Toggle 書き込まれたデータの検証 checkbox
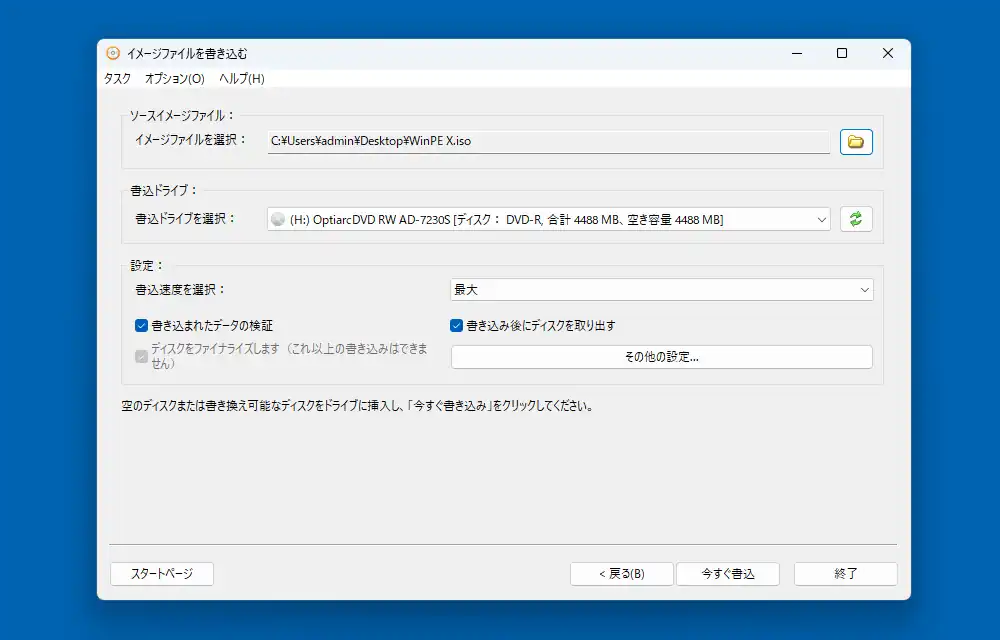1000x640 pixels. (x=141, y=325)
